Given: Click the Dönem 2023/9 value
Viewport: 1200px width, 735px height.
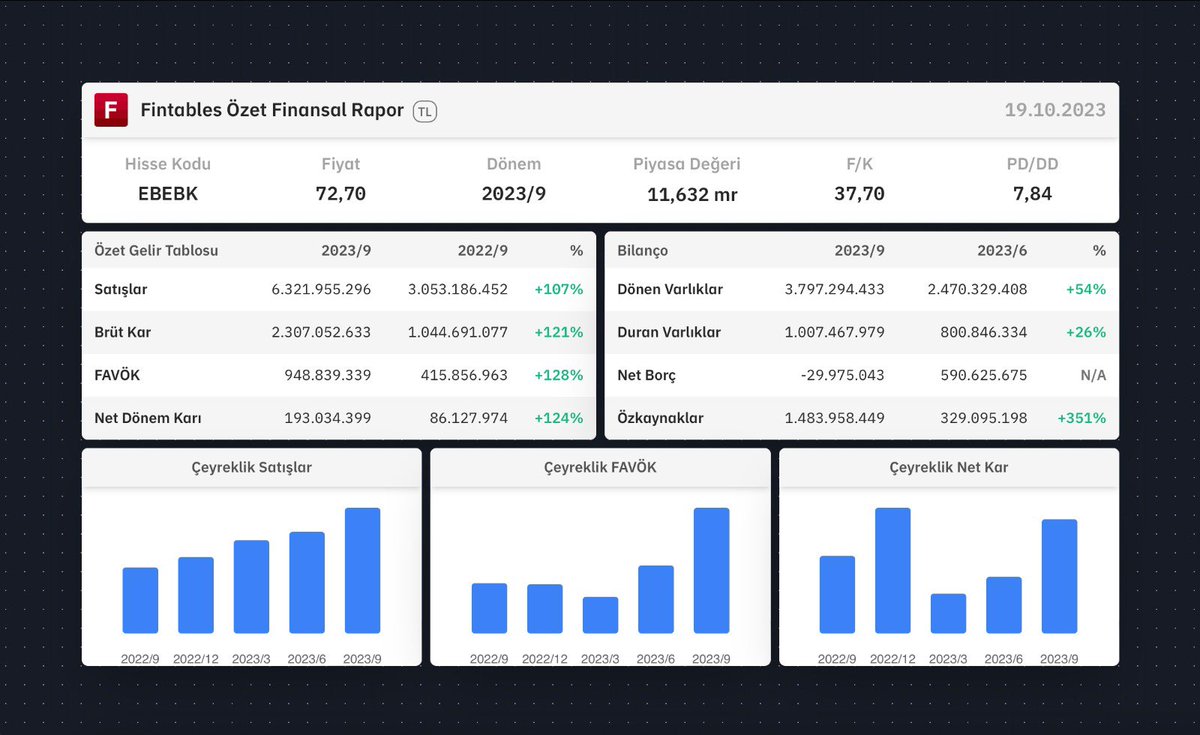Looking at the screenshot, I should coord(513,194).
